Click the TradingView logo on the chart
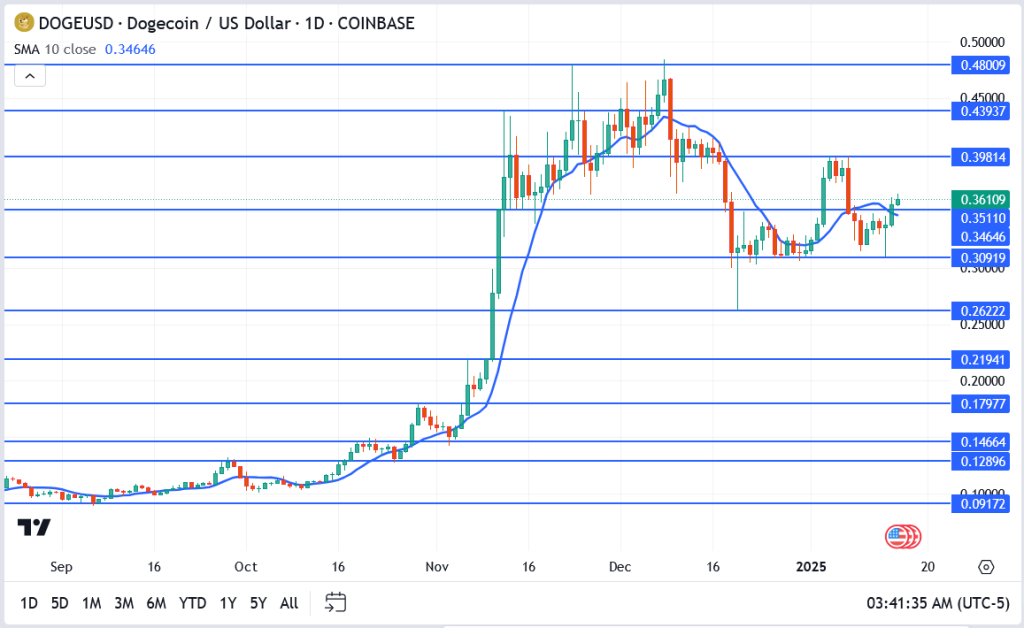 point(34,527)
